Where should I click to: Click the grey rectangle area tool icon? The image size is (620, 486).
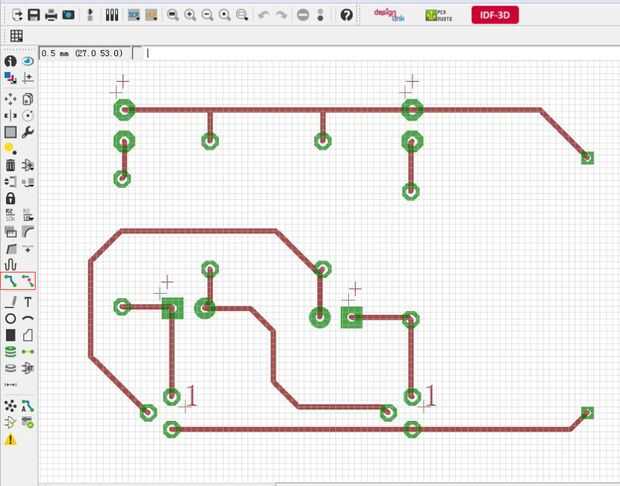point(11,132)
